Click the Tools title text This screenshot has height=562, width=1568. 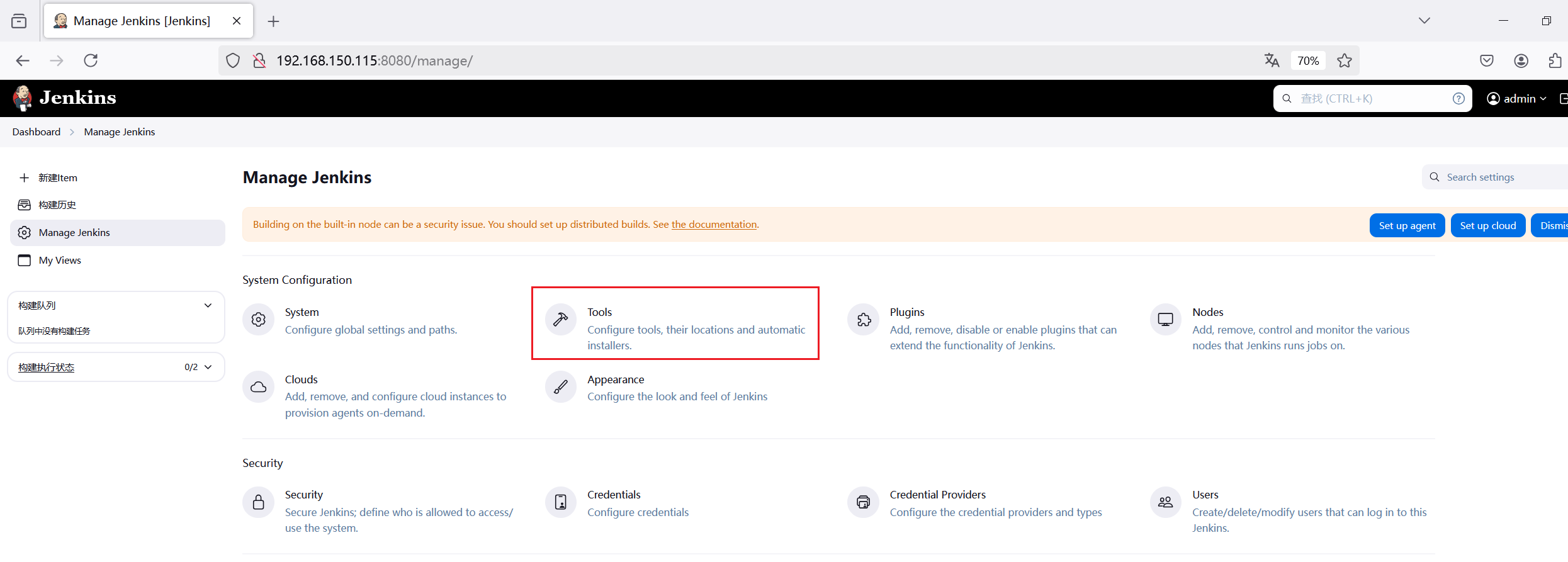click(x=599, y=312)
